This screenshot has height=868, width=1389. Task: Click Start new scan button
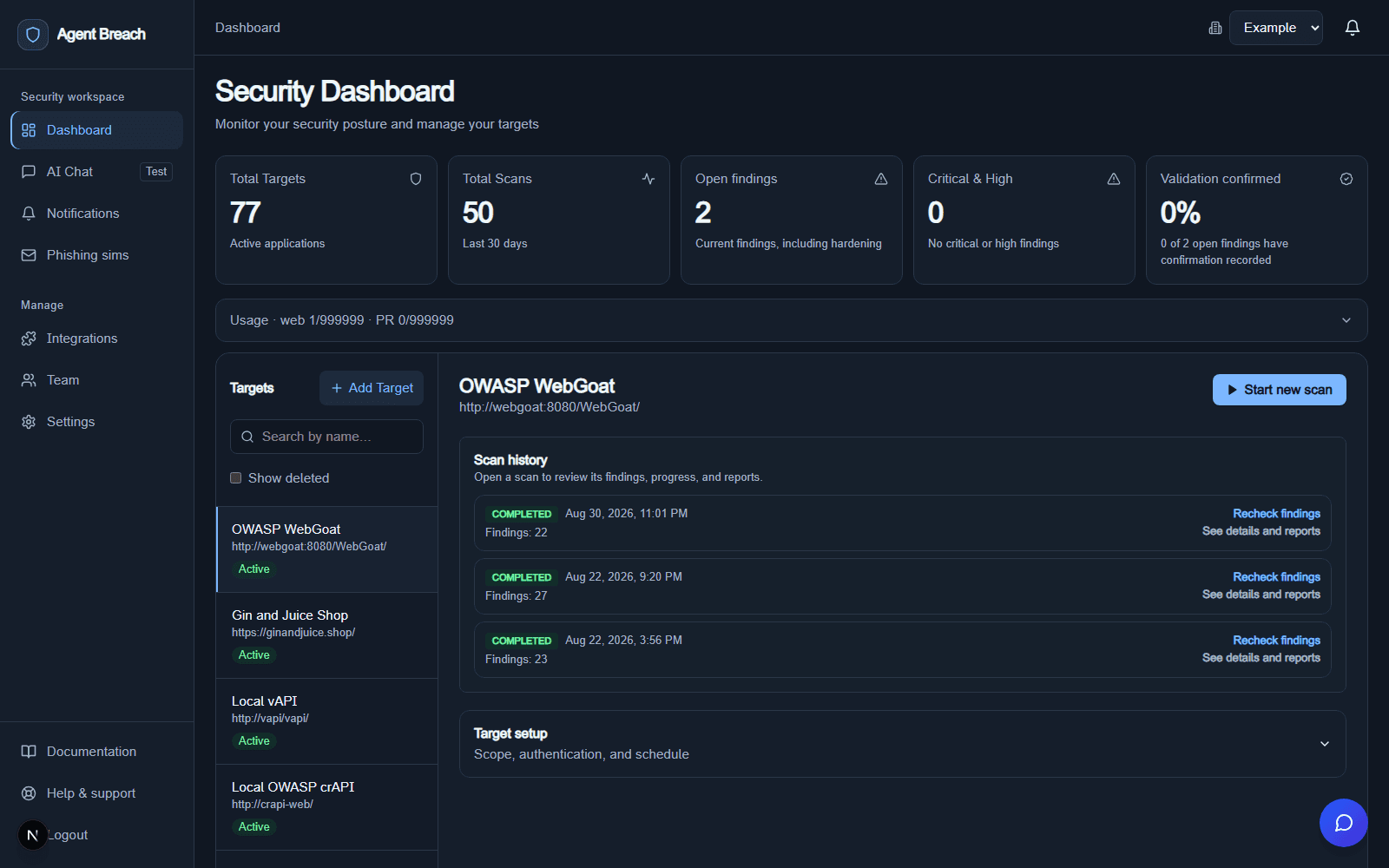(x=1279, y=390)
